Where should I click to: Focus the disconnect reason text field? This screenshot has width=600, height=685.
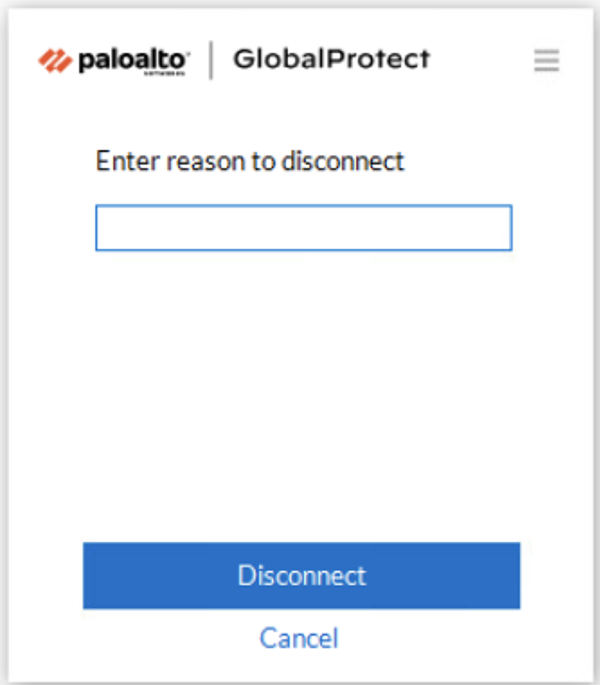(303, 228)
